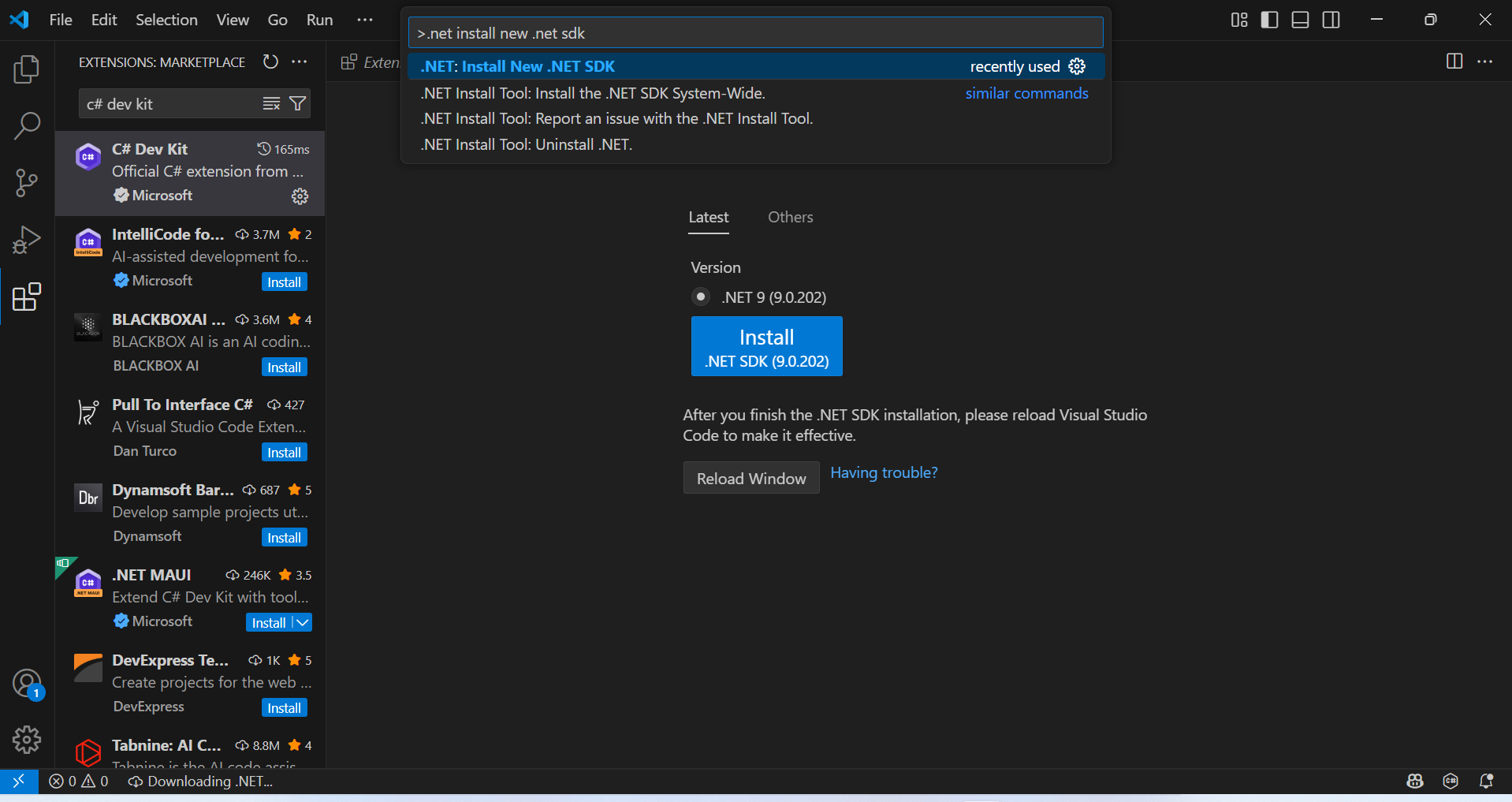Open the View menu

[x=233, y=20]
